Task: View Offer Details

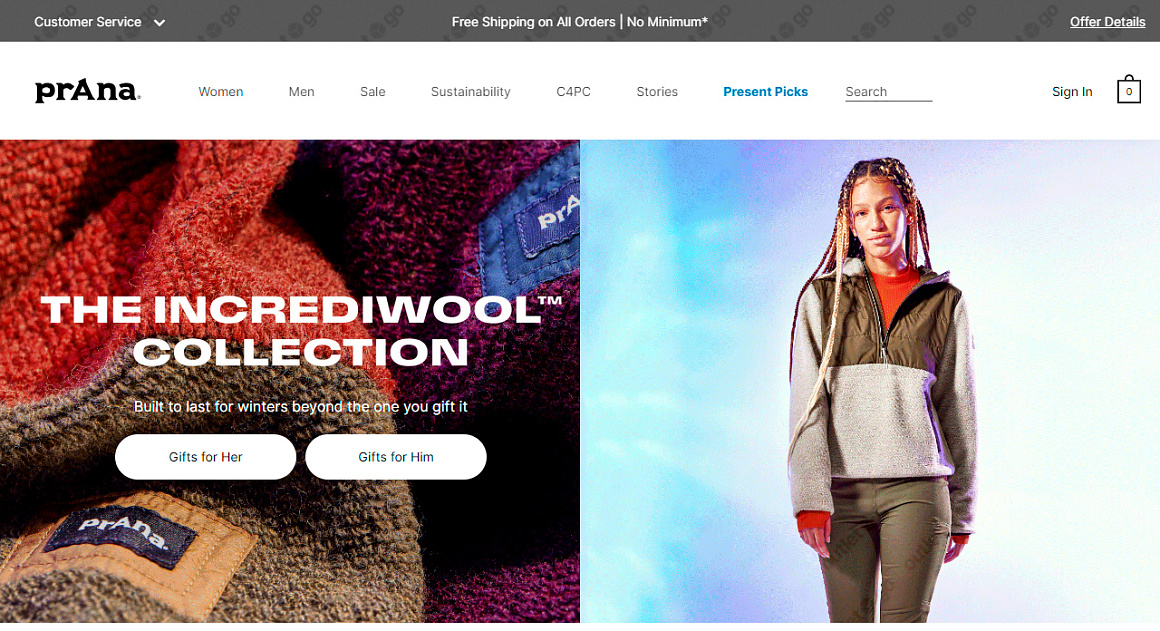Action: click(x=1107, y=22)
